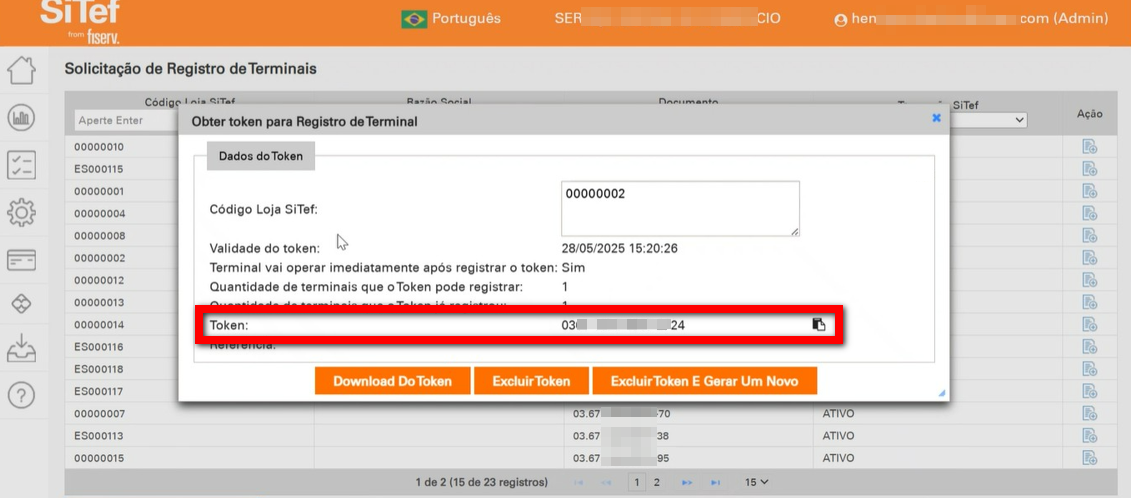The width and height of the screenshot is (1131, 498).
Task: Click the Download Do Token button
Action: pos(392,381)
